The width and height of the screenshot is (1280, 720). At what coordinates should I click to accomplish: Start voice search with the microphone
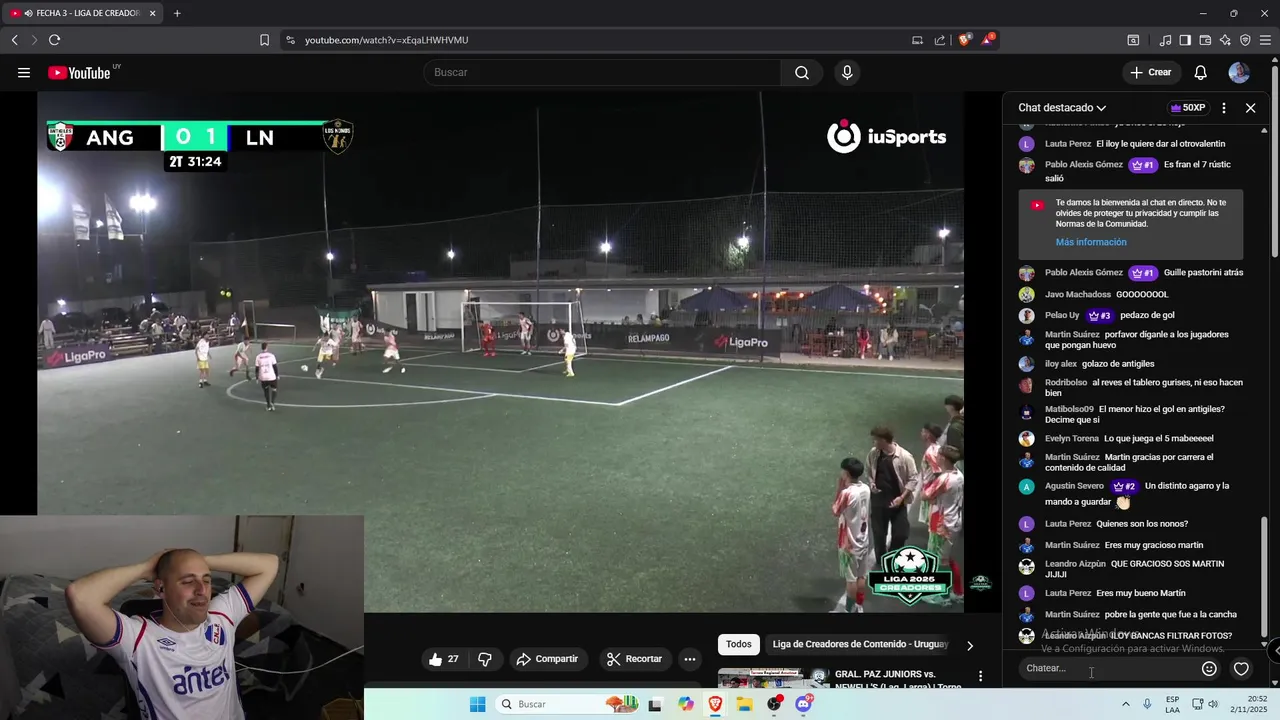847,72
